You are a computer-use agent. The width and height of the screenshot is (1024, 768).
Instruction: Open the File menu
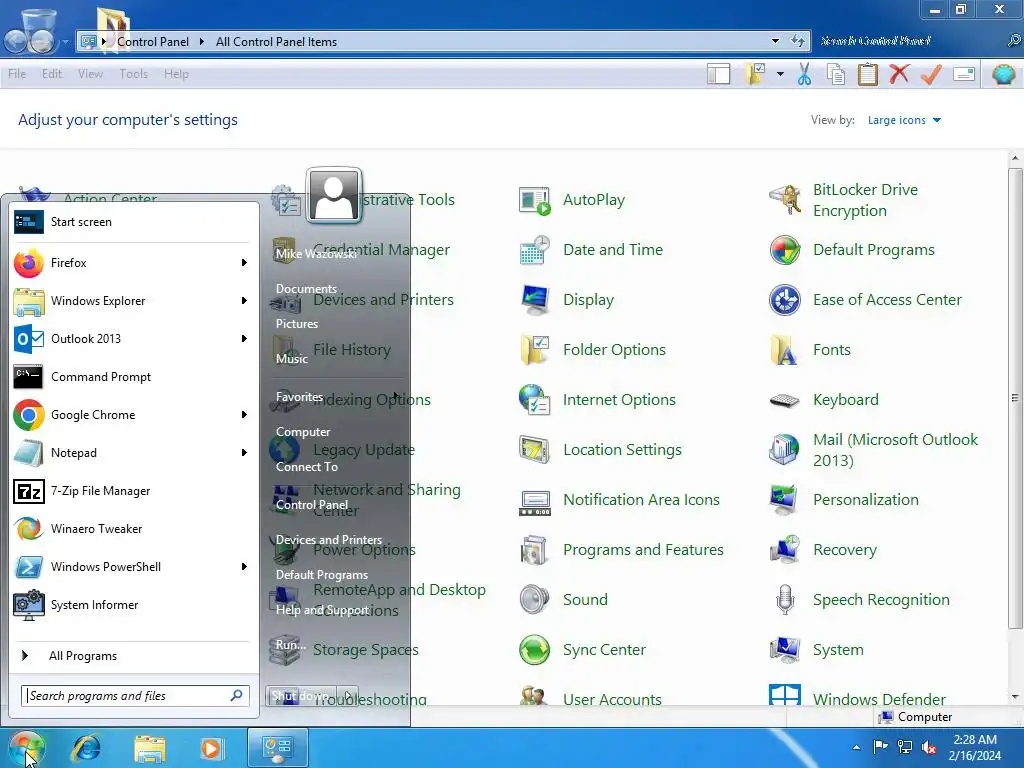click(x=17, y=74)
